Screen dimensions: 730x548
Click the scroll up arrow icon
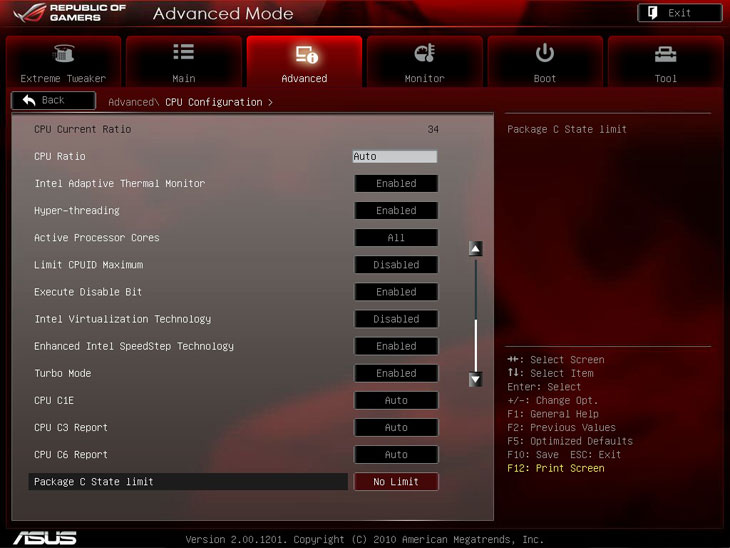click(x=476, y=249)
